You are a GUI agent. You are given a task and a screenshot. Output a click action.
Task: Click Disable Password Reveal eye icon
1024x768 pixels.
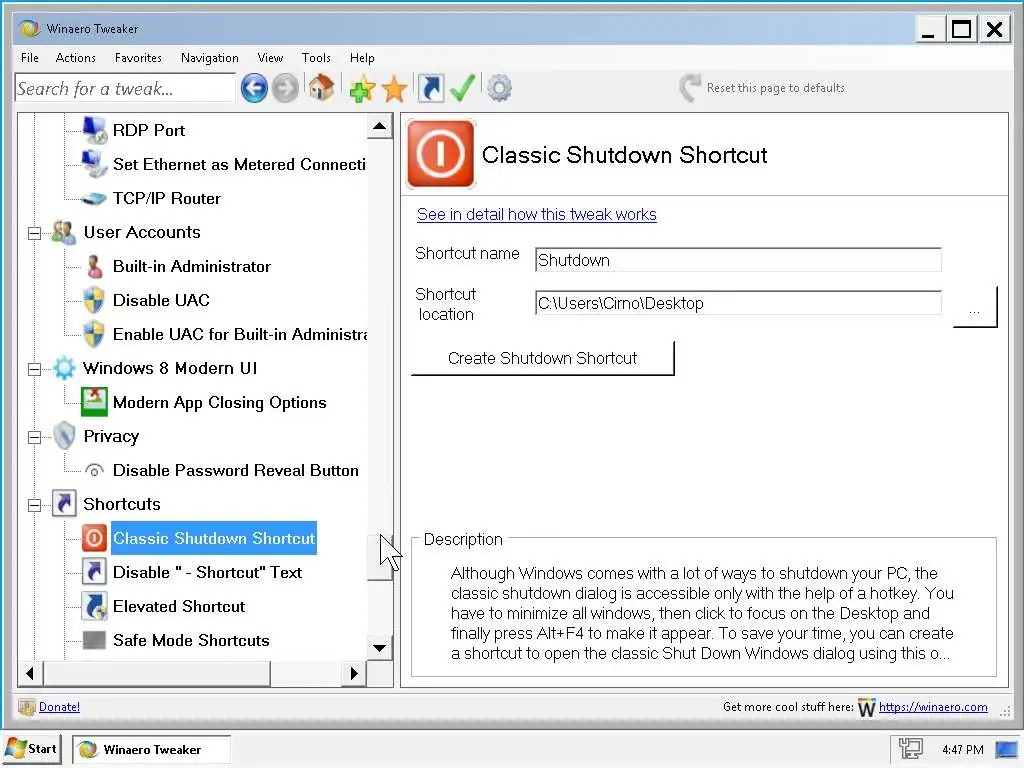tap(95, 470)
